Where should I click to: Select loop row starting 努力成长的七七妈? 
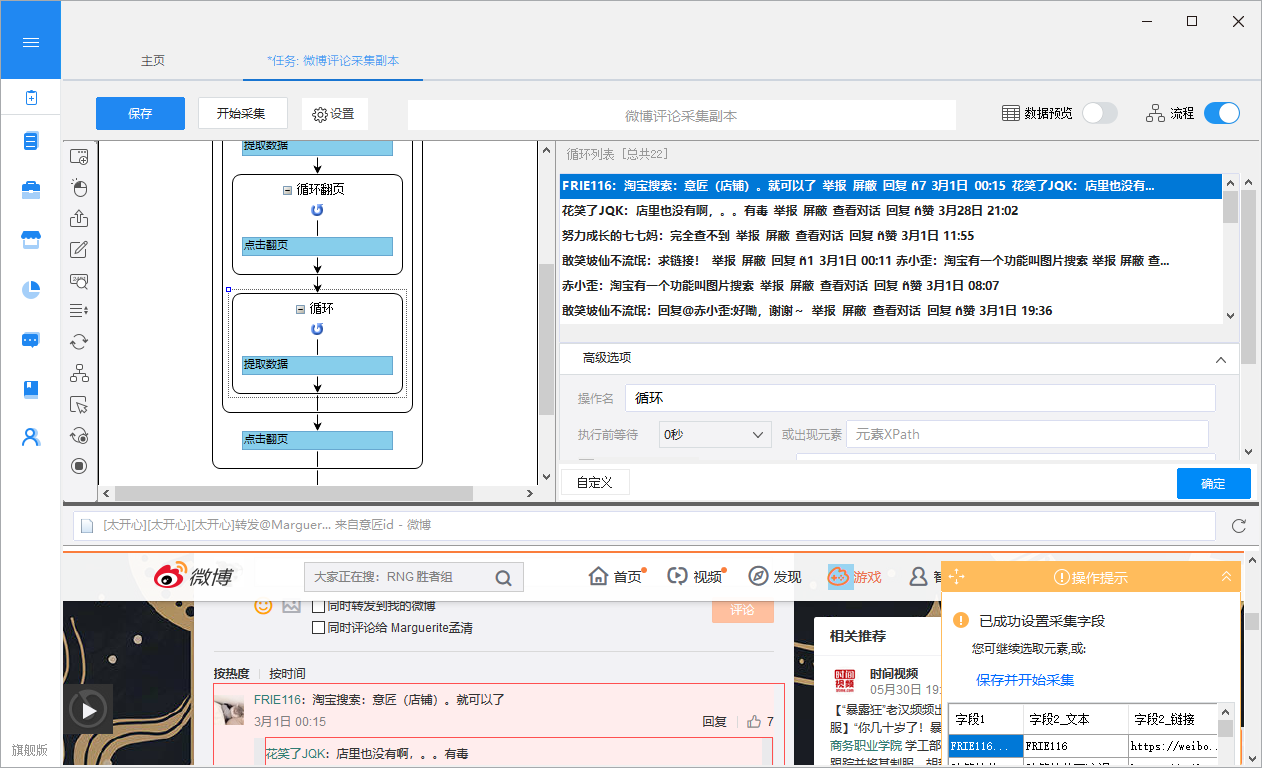point(890,236)
